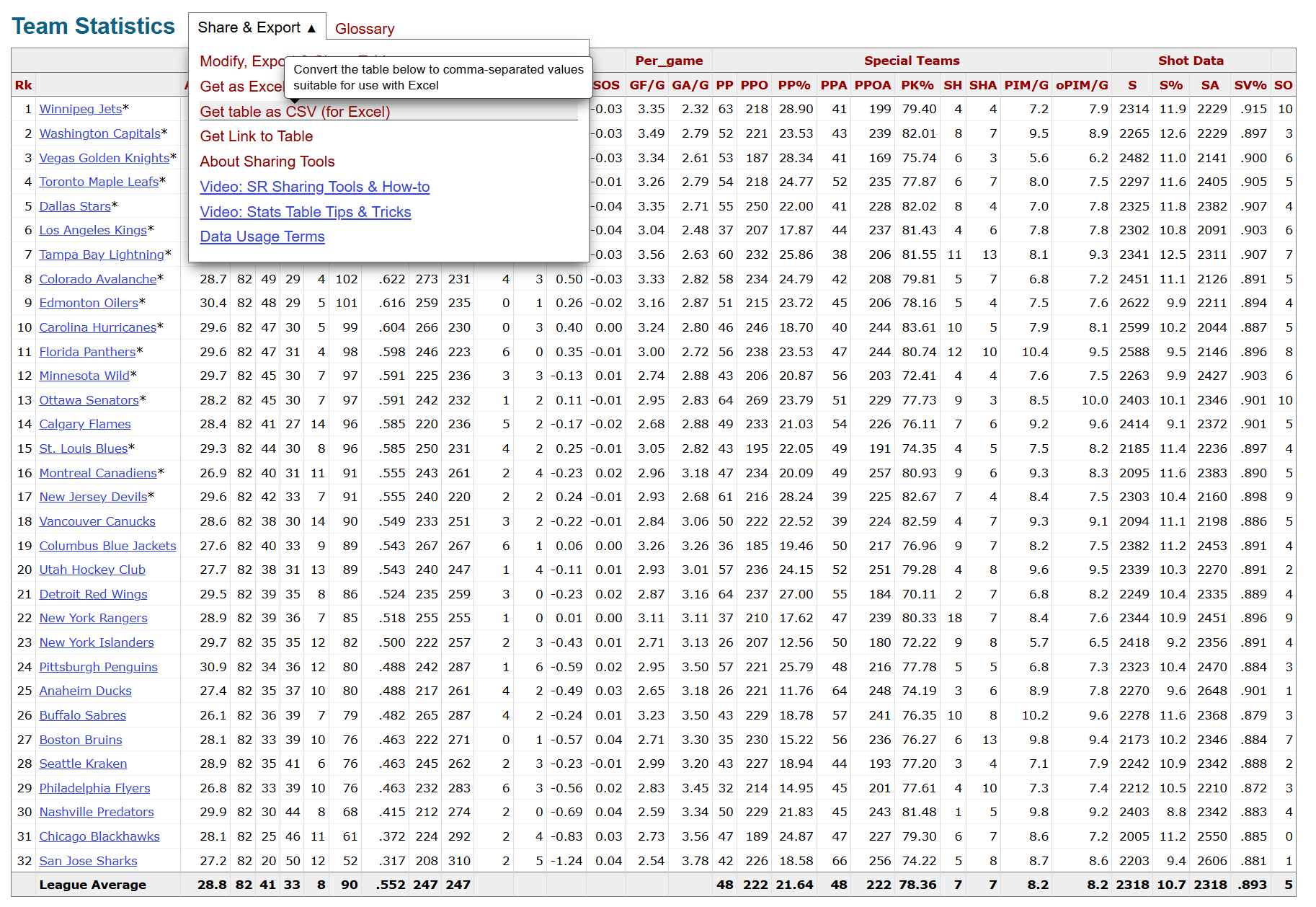Open Pittsburgh Penguins team page
1316x907 pixels.
98,667
